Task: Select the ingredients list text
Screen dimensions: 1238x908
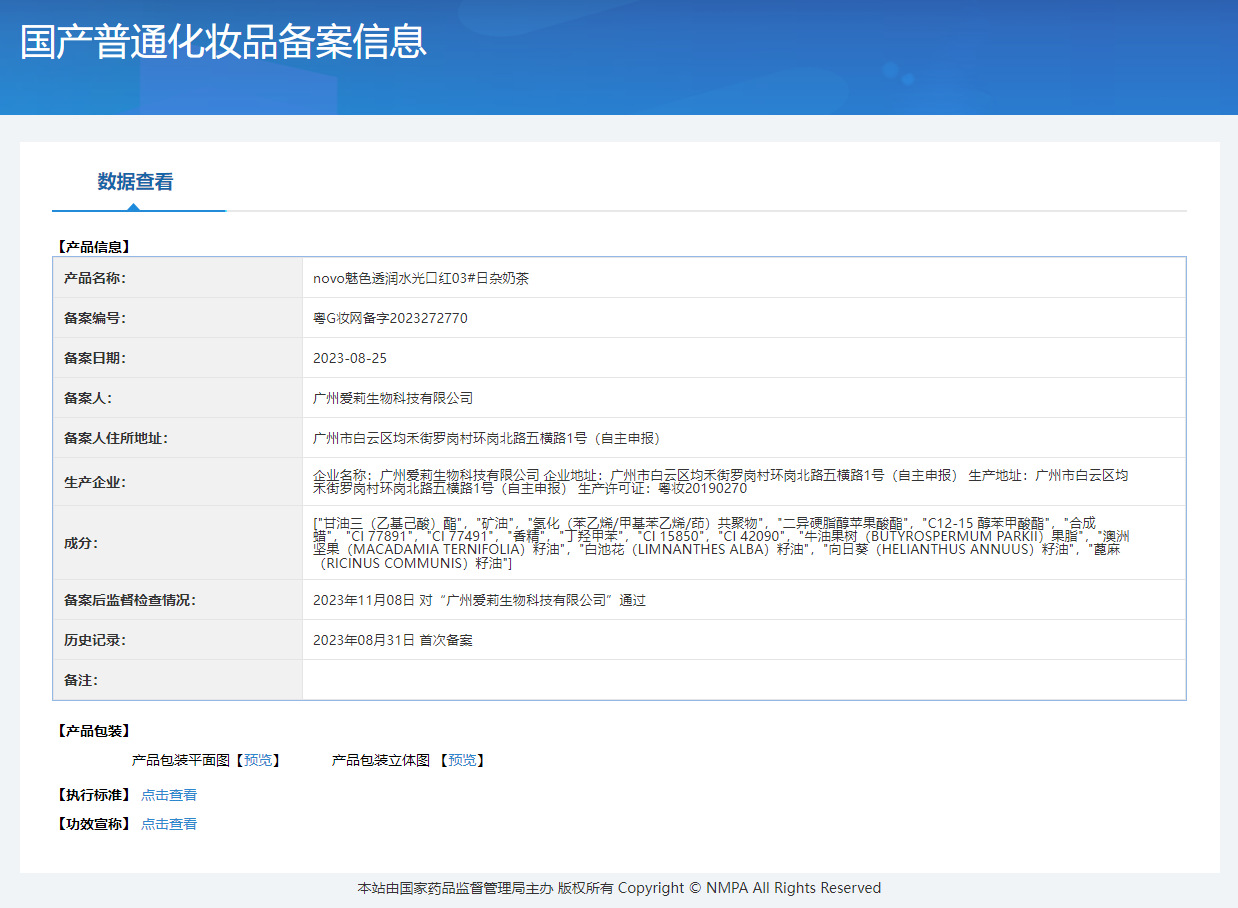Action: (721, 543)
